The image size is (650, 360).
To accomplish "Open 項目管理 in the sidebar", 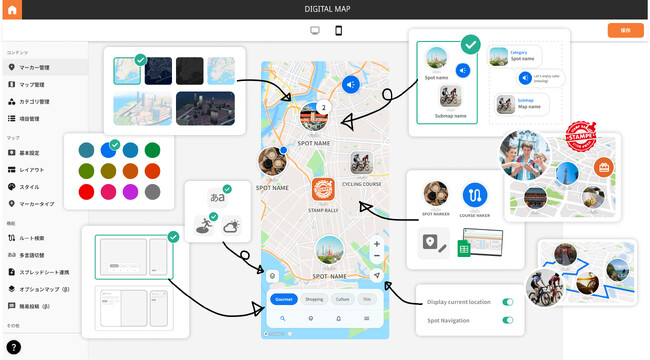I will [x=45, y=119].
